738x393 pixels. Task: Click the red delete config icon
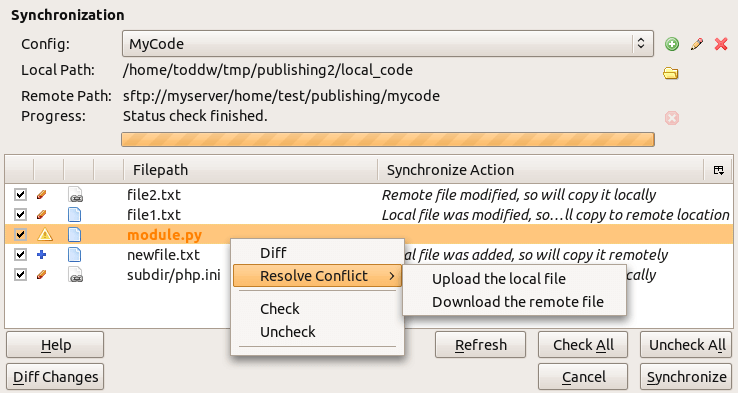[721, 44]
